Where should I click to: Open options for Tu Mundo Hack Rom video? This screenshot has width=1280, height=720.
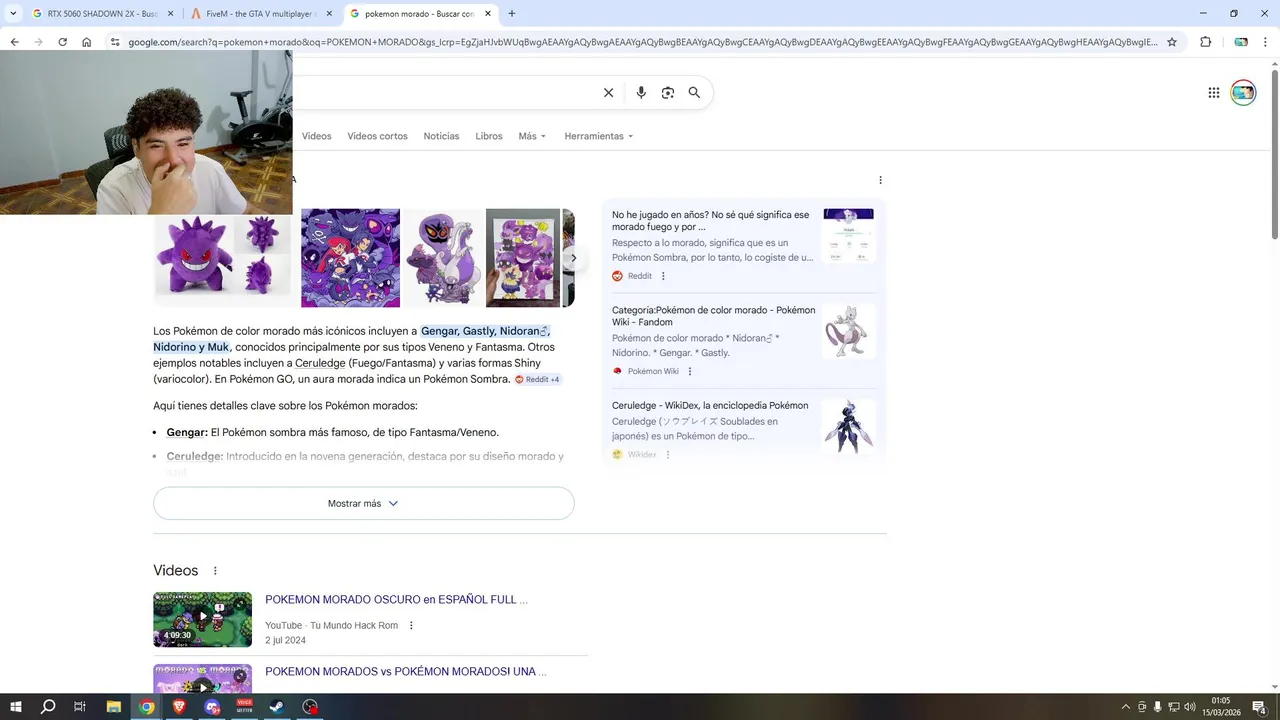[411, 626]
